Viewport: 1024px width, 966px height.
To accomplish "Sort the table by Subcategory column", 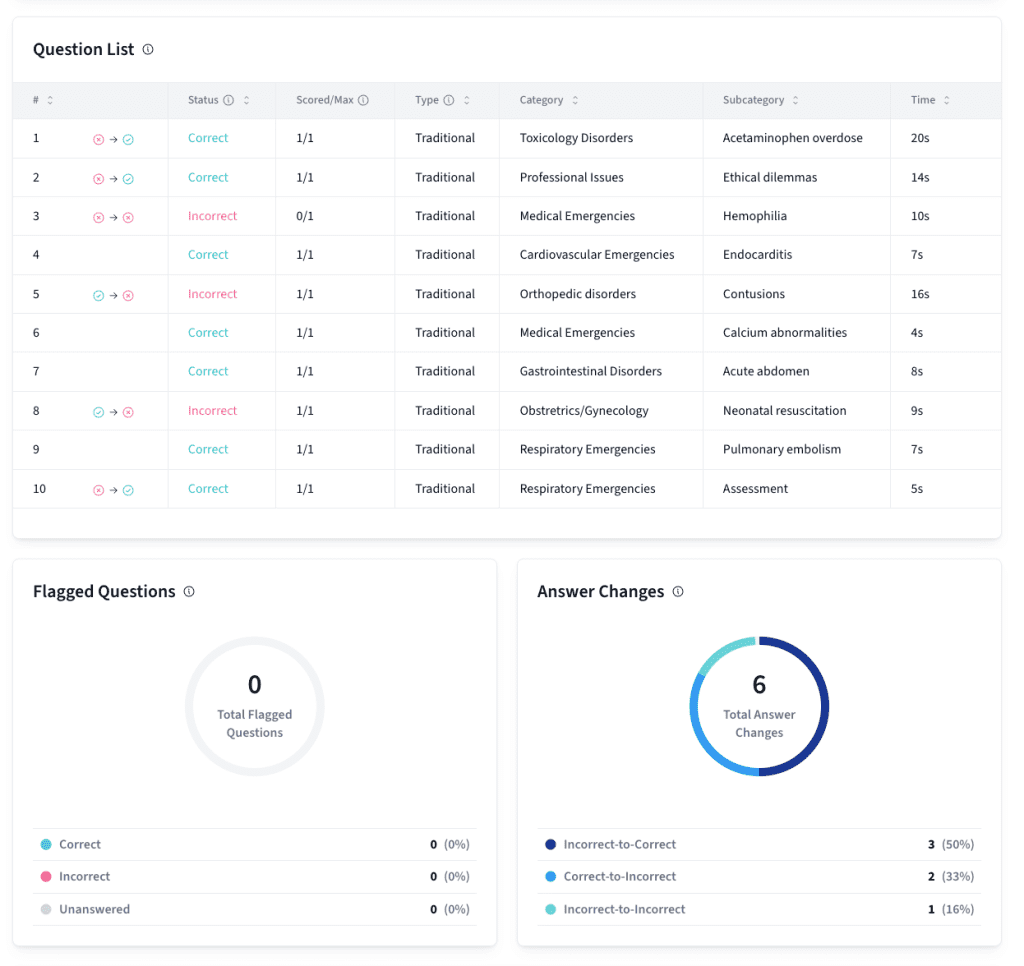I will 795,100.
